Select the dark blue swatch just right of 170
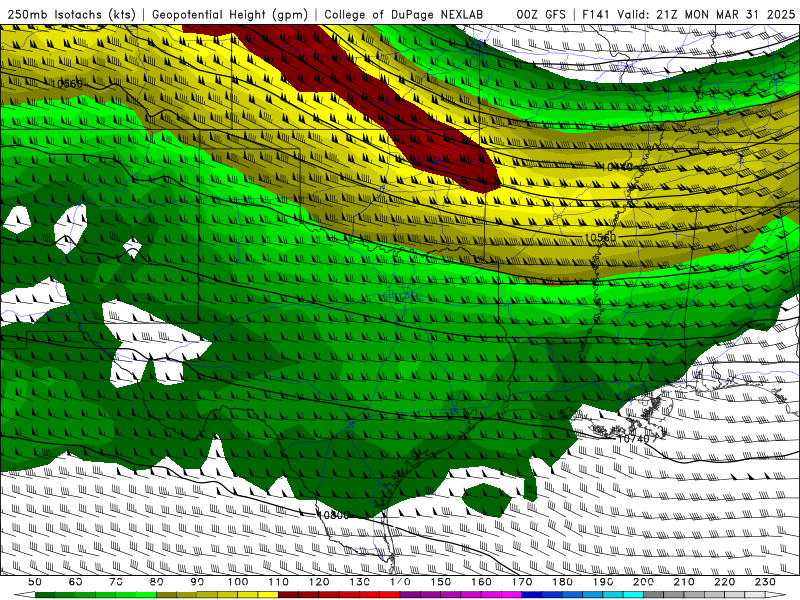The image size is (800, 600). point(532,595)
